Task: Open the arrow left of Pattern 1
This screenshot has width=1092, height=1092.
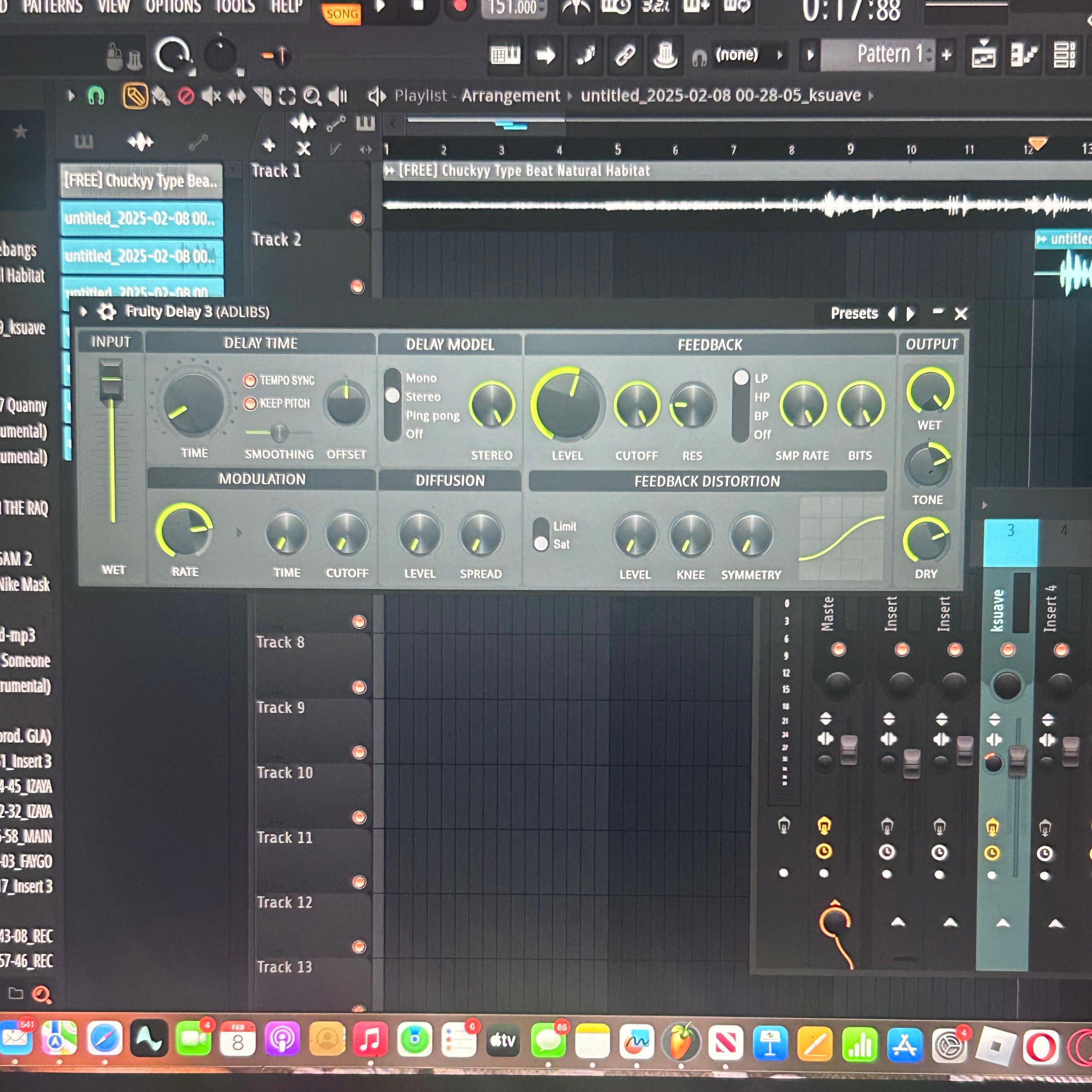Action: [x=810, y=55]
